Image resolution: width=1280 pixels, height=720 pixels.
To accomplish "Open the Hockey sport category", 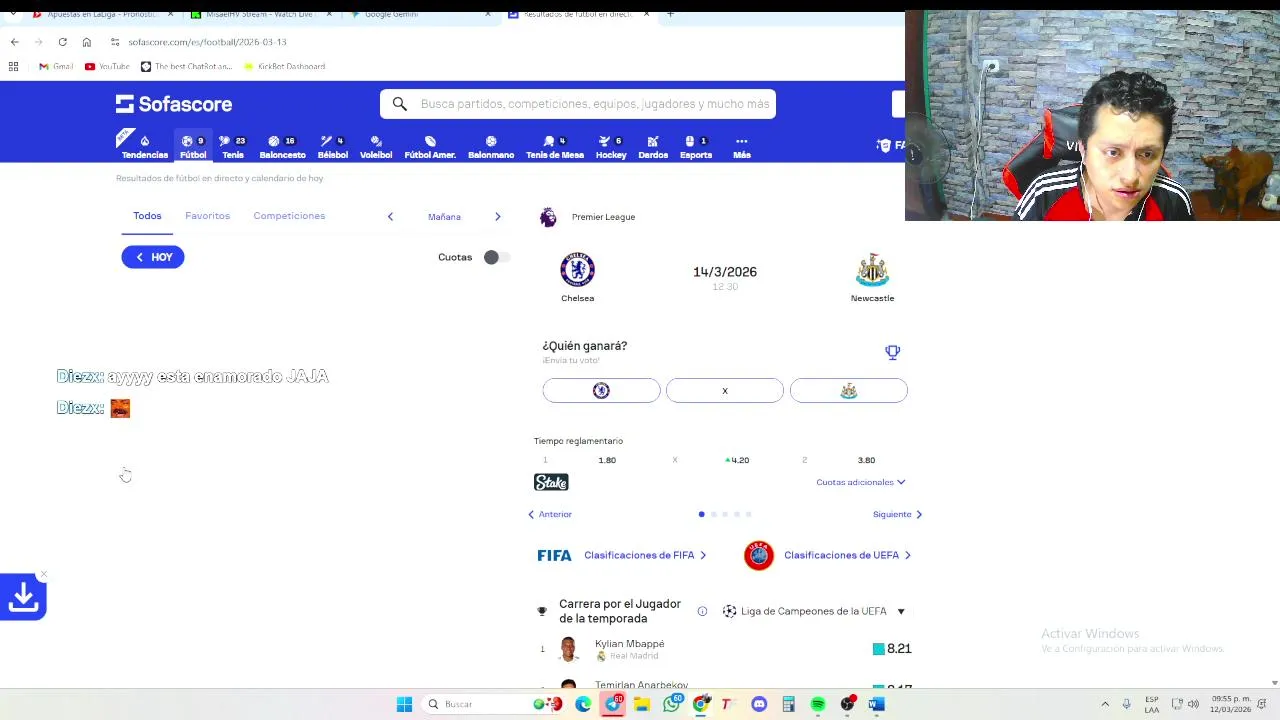I will tap(611, 147).
